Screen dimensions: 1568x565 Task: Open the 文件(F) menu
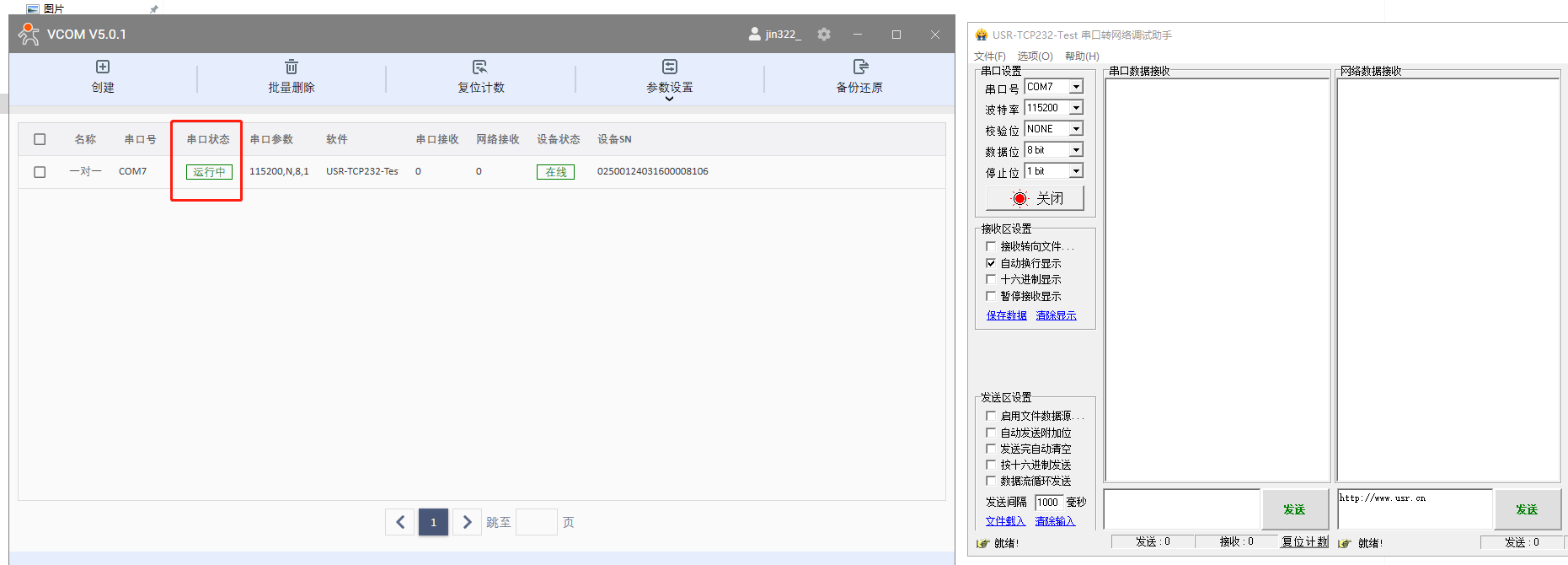989,56
